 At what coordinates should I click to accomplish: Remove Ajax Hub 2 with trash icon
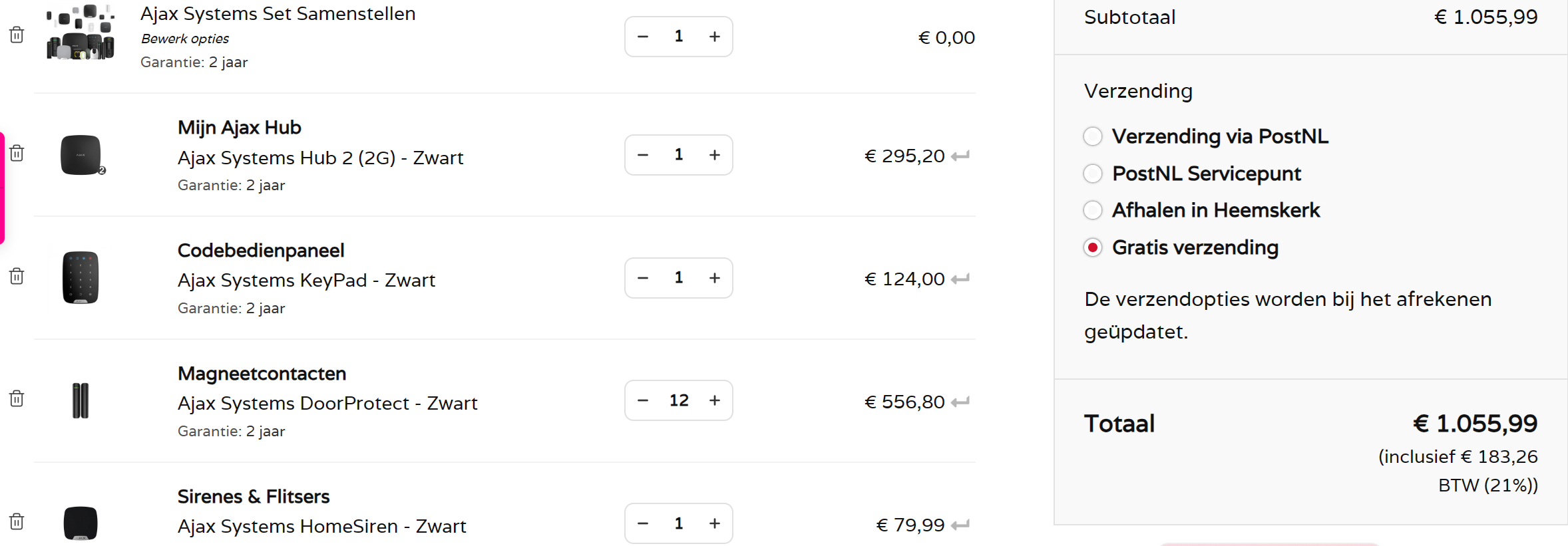pos(17,153)
